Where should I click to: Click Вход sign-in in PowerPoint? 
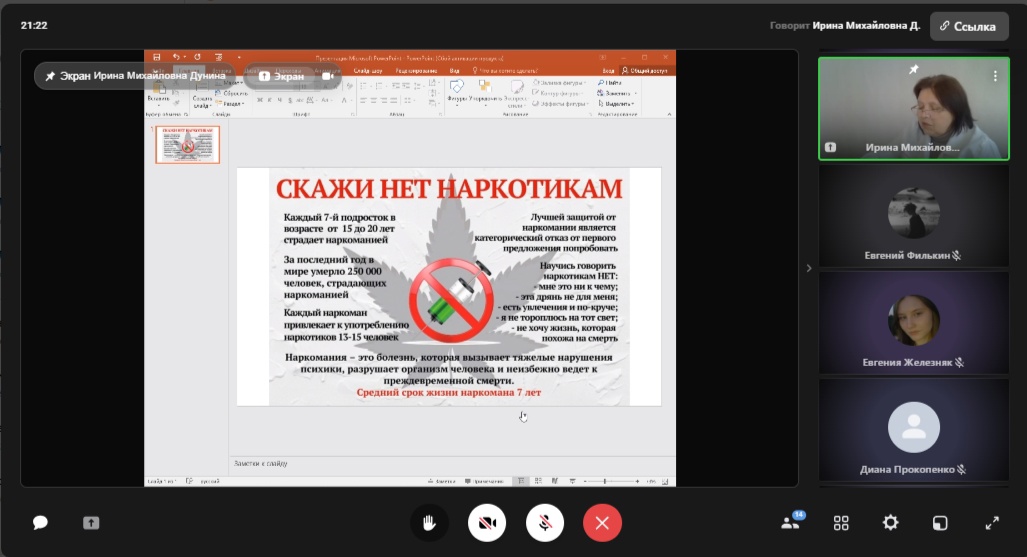coord(608,70)
